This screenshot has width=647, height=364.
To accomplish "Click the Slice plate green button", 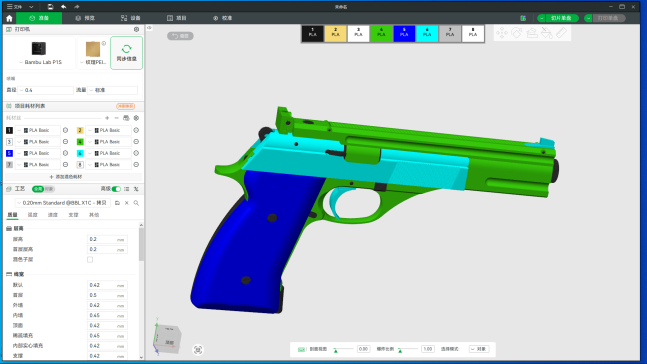I will click(x=562, y=18).
